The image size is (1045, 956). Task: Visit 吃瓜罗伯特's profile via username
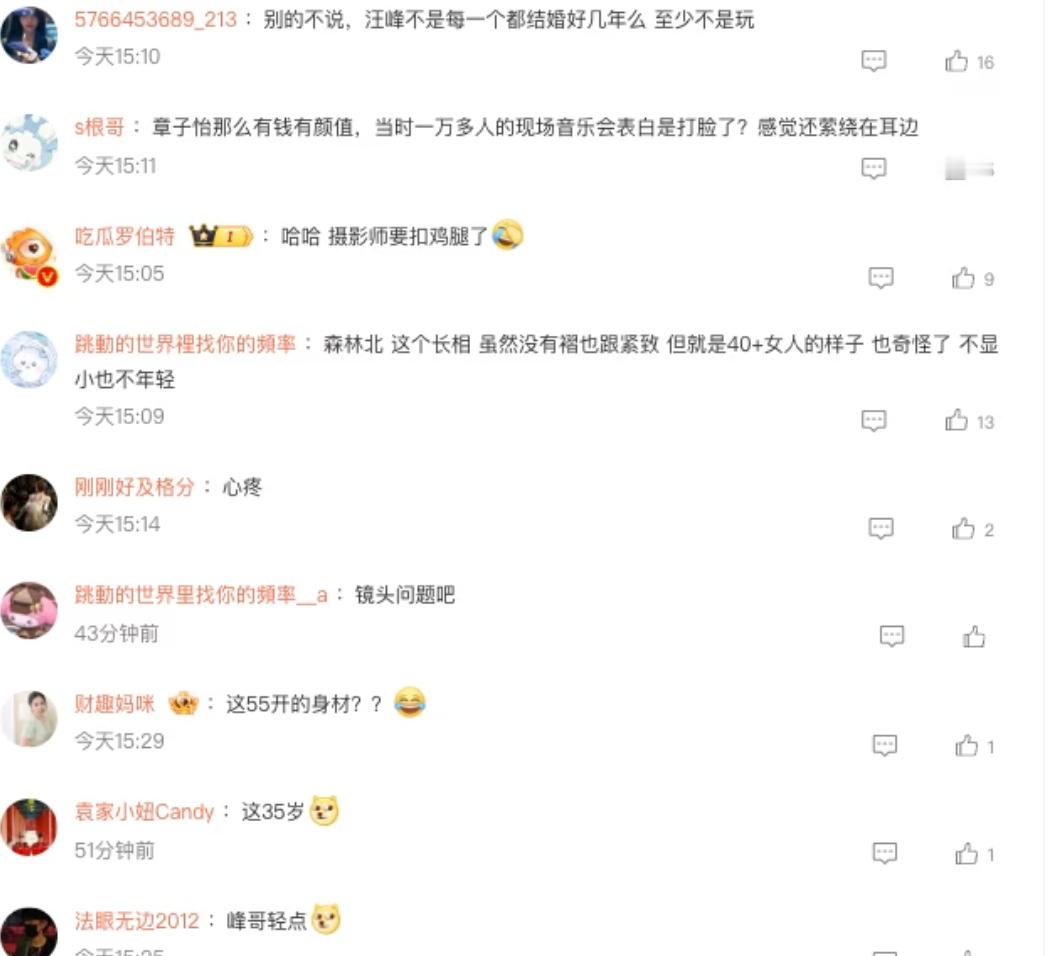pyautogui.click(x=125, y=236)
